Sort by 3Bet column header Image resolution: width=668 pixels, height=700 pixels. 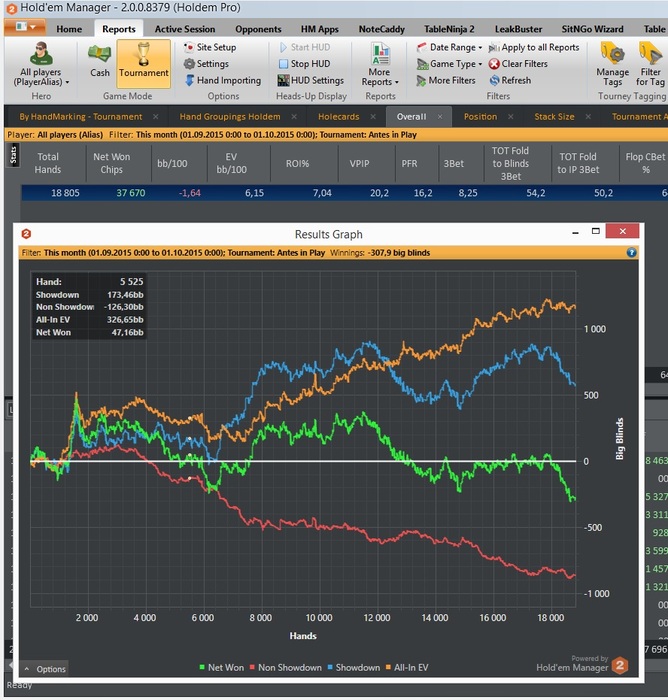[x=454, y=163]
